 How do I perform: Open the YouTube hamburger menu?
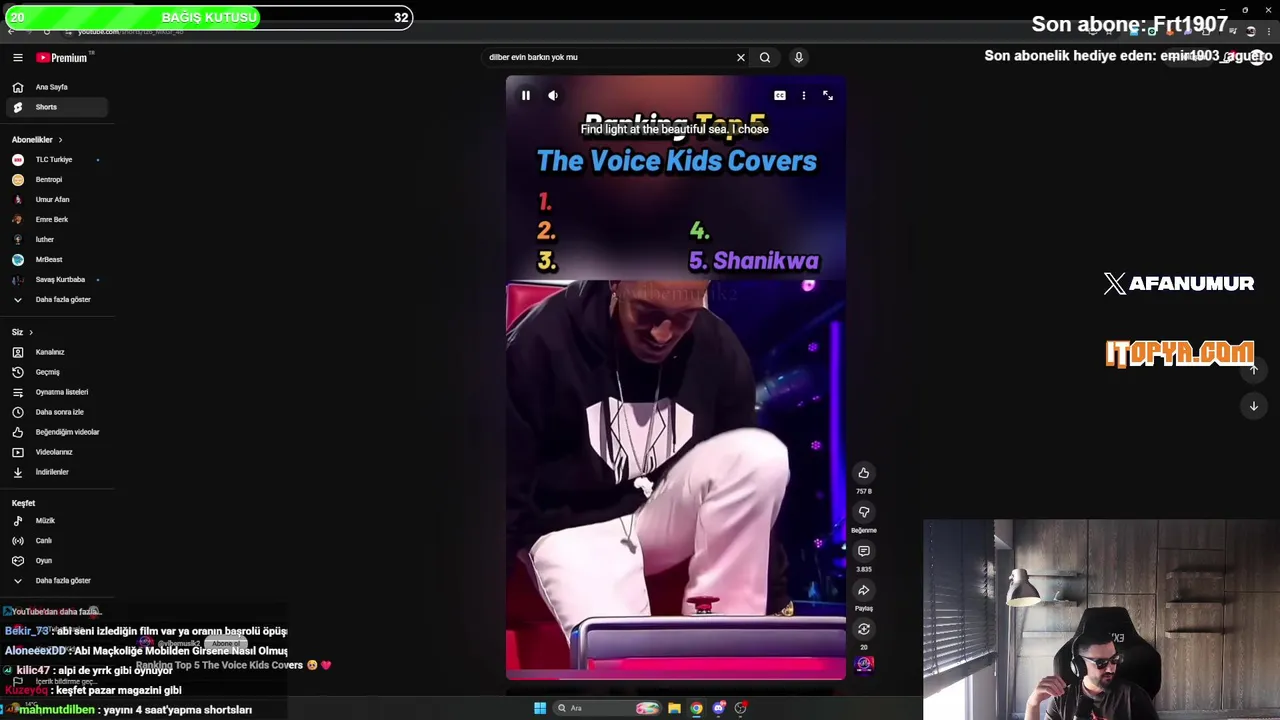(17, 58)
